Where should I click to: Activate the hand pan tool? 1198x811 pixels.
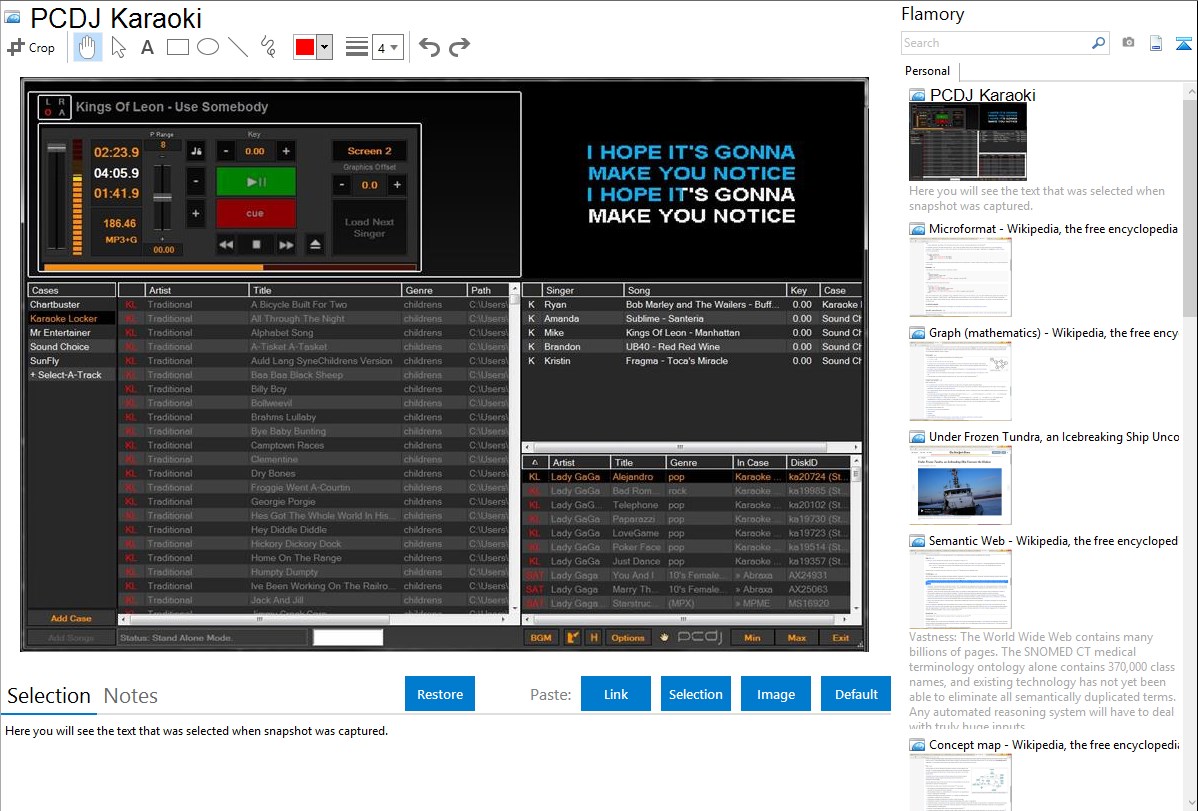click(x=87, y=47)
